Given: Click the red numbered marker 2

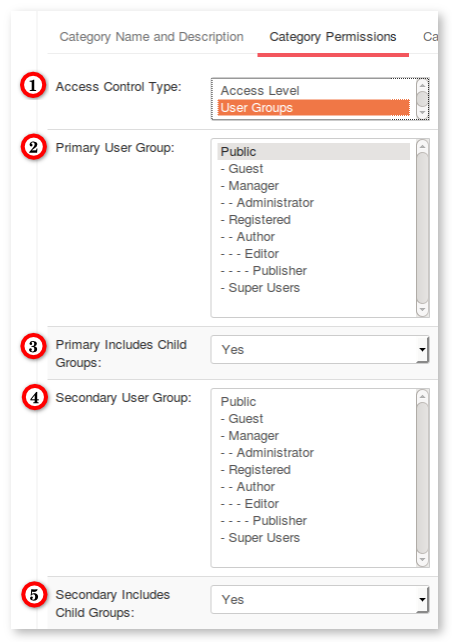Looking at the screenshot, I should [x=33, y=146].
